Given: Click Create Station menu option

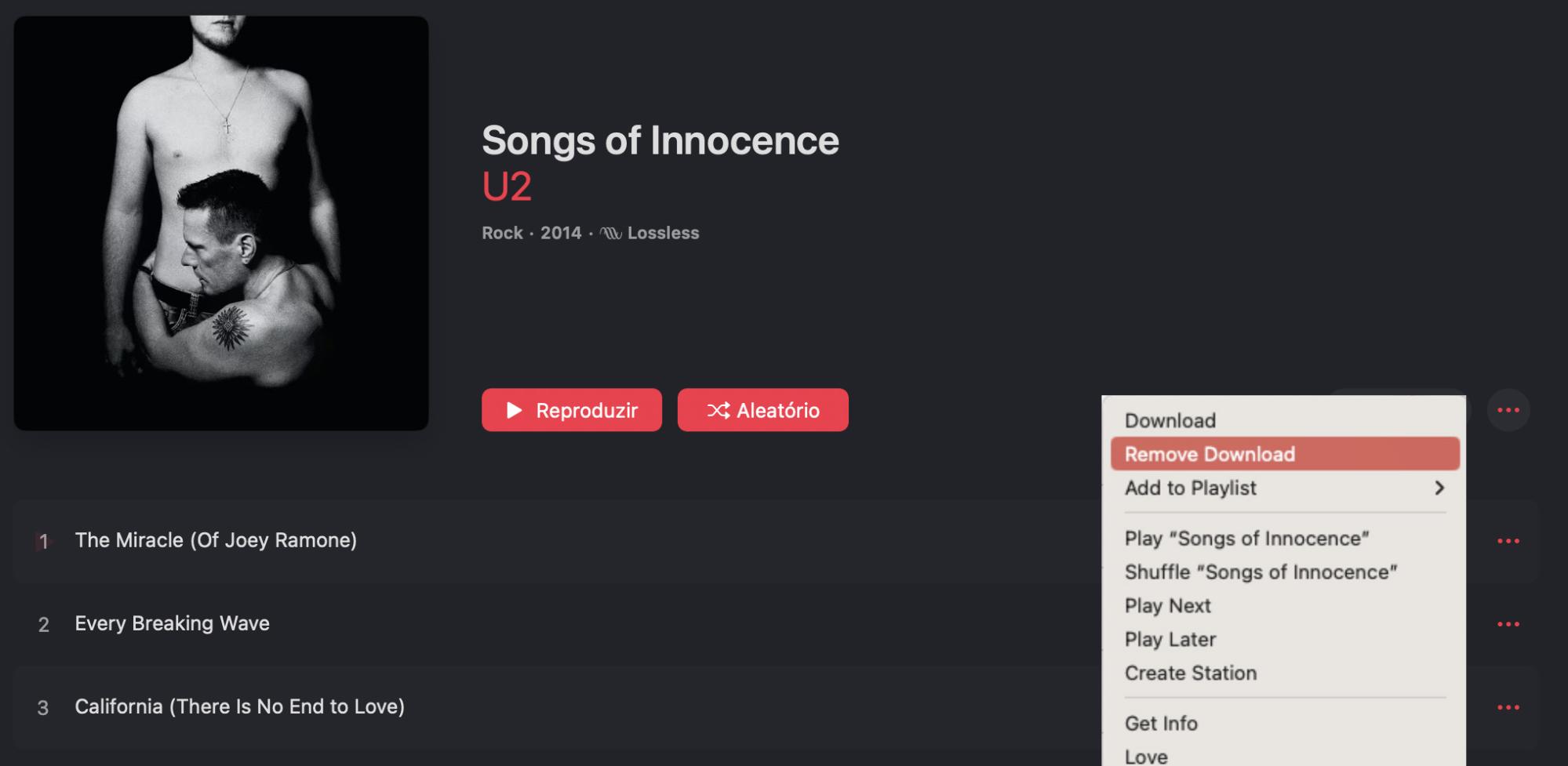Looking at the screenshot, I should [1190, 673].
